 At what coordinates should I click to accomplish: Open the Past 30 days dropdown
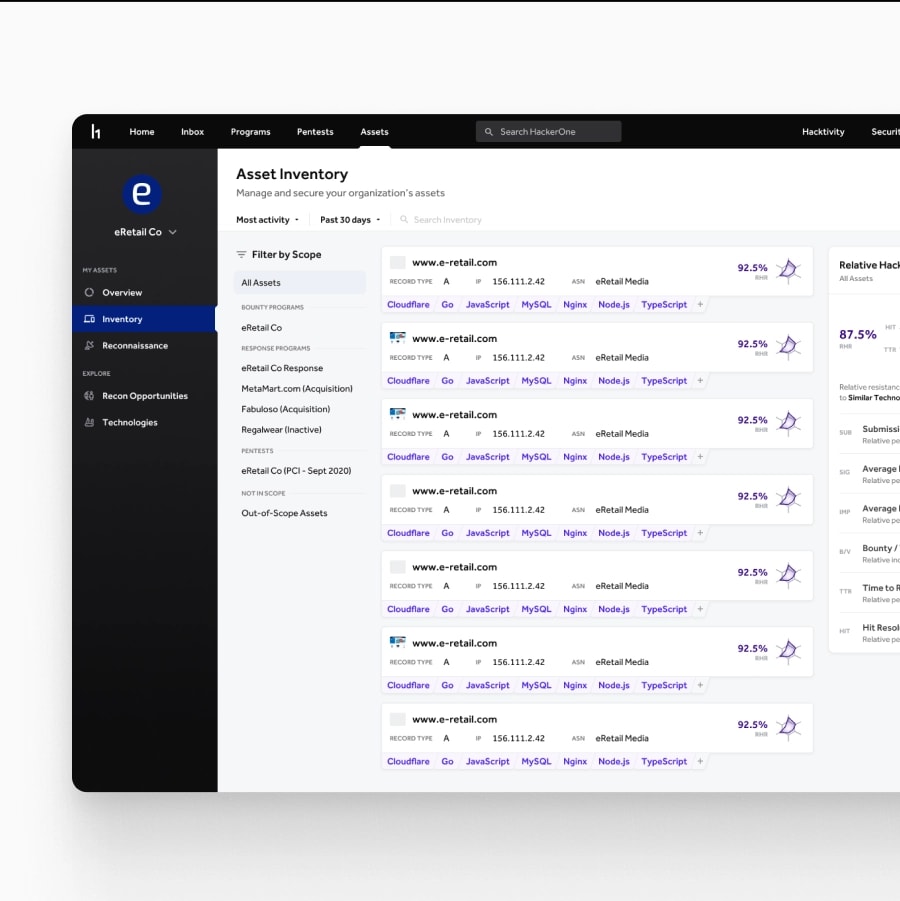pyautogui.click(x=350, y=220)
